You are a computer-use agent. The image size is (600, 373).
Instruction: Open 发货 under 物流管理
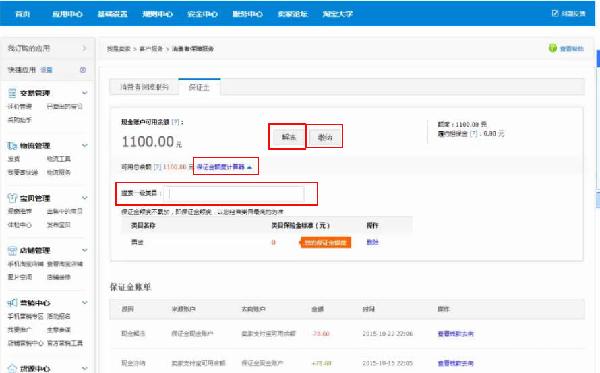pos(14,159)
